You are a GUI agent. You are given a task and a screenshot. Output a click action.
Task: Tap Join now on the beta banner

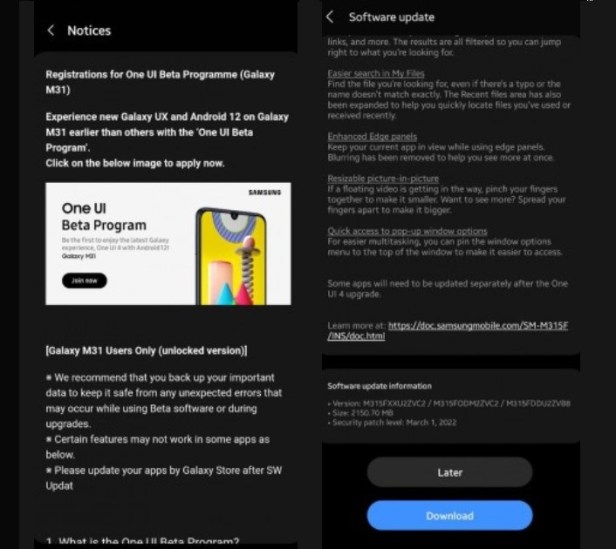84,281
